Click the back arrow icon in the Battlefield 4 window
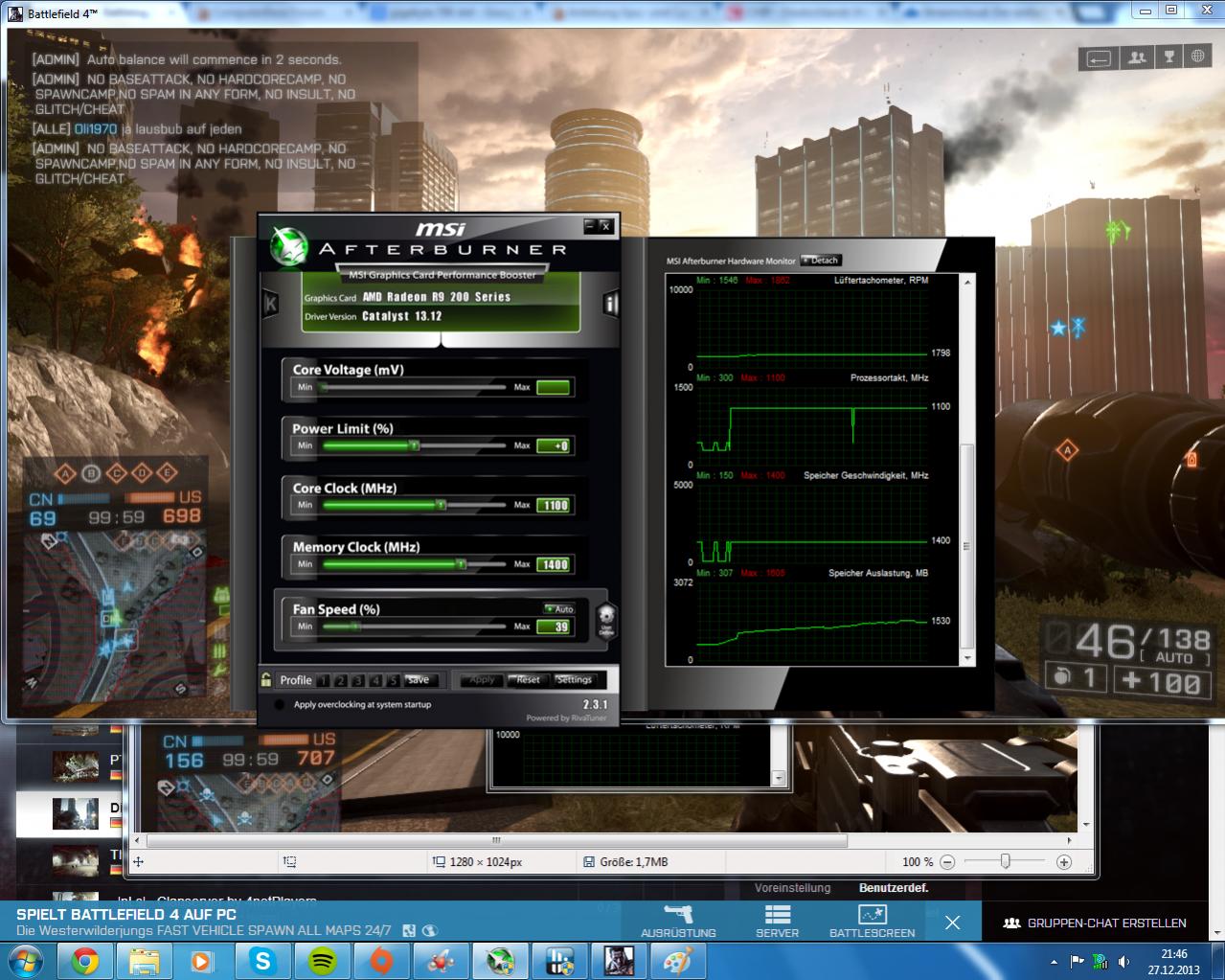The width and height of the screenshot is (1225, 980). pyautogui.click(x=1099, y=58)
